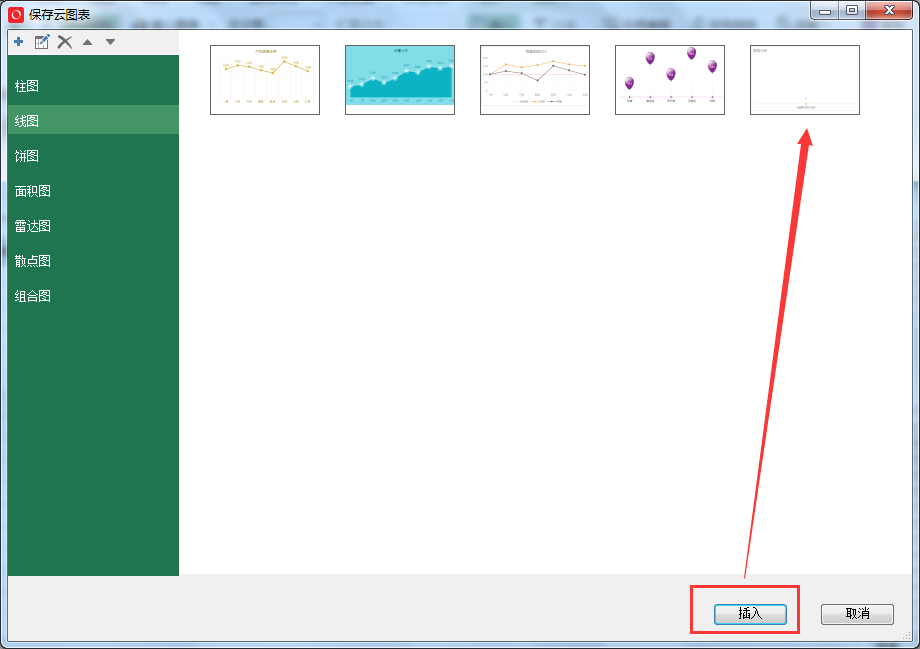
Task: Select the teal area chart thumbnail
Action: [x=400, y=80]
